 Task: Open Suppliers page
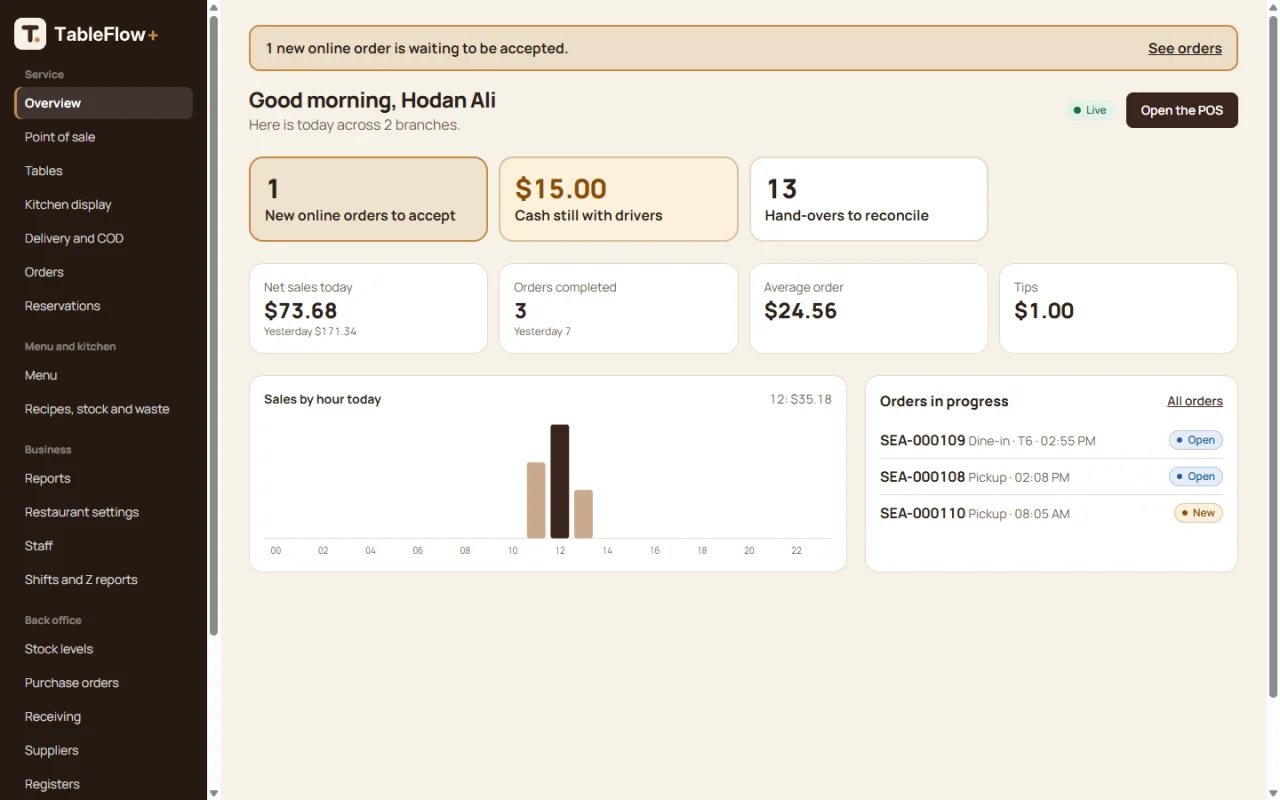click(x=103, y=750)
